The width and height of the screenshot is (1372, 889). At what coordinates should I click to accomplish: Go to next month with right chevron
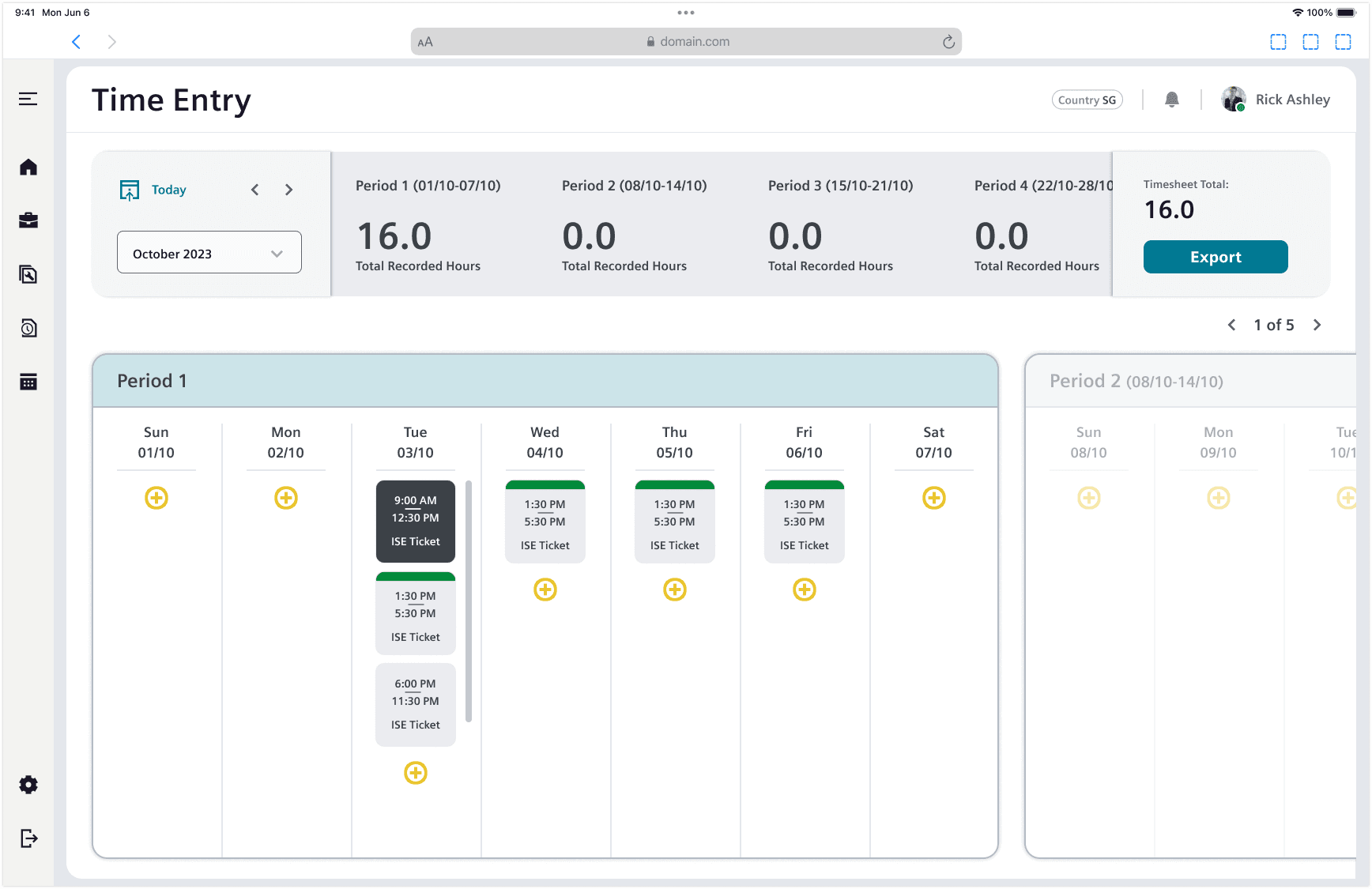click(288, 190)
